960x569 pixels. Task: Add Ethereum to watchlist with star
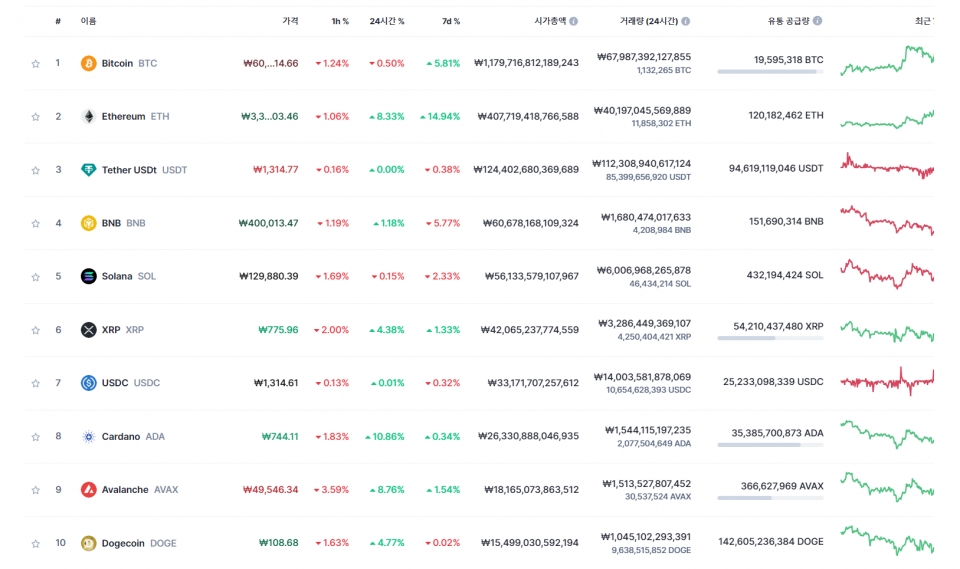36,117
